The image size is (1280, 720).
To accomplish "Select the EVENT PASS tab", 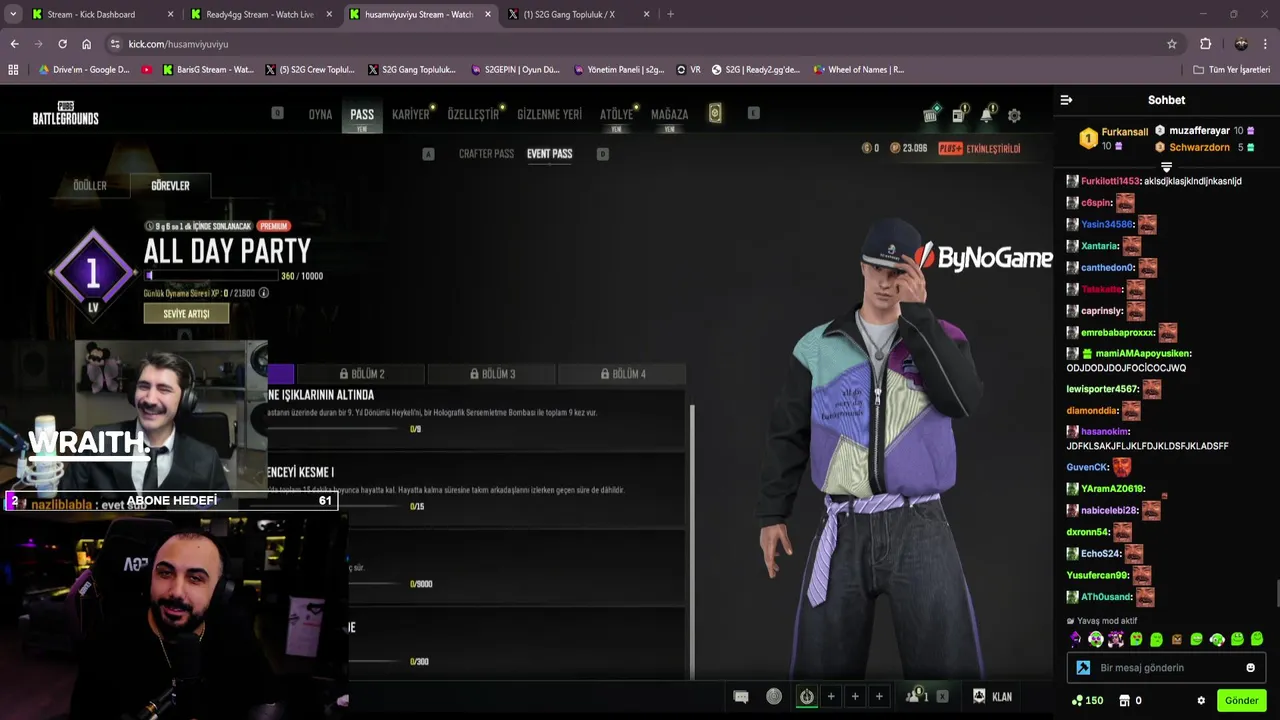I will 549,154.
